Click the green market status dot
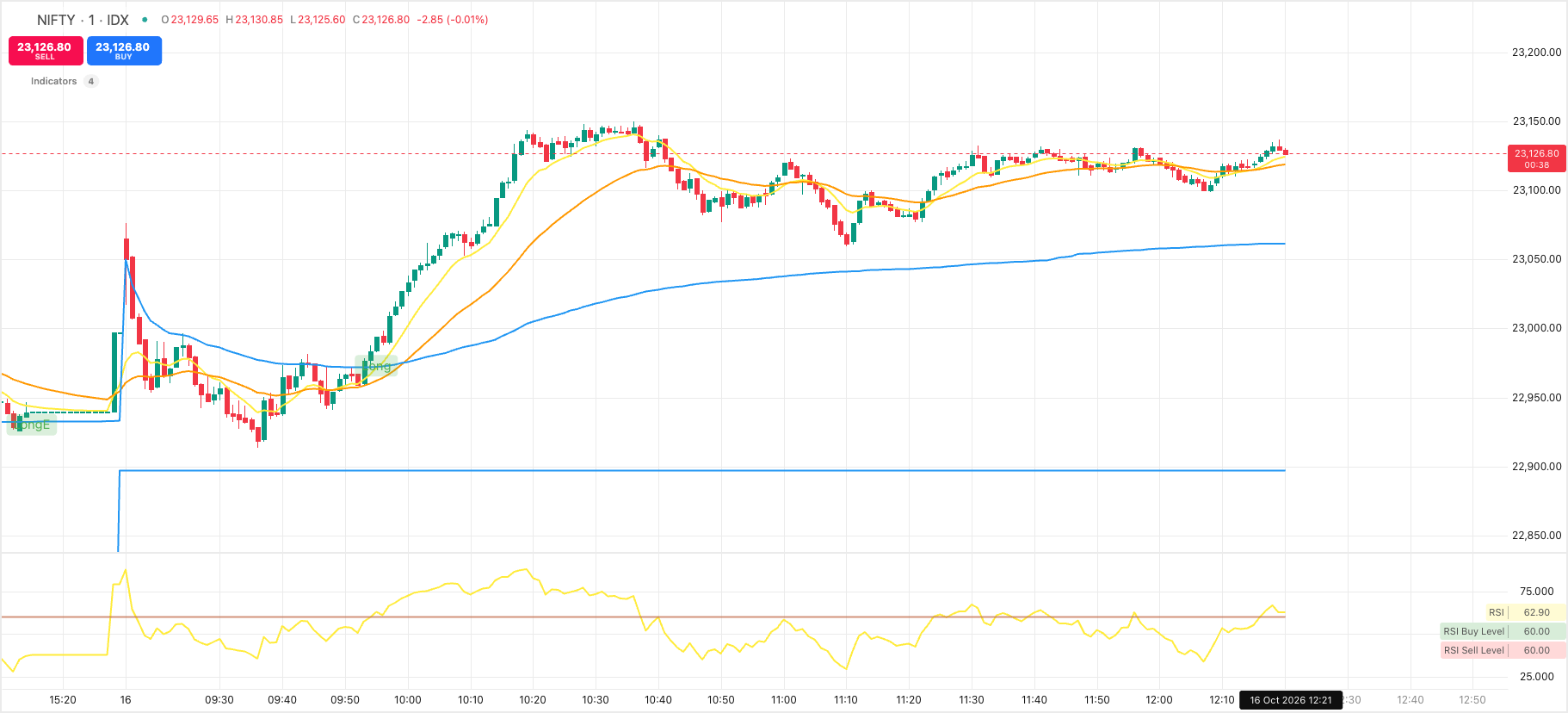The image size is (1568, 713). pyautogui.click(x=145, y=20)
